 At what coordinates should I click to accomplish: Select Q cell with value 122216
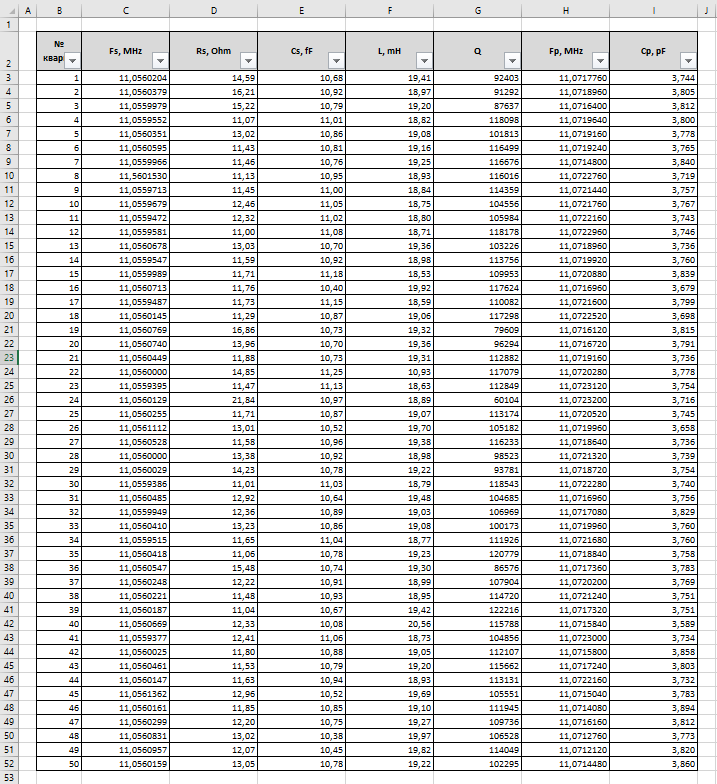click(478, 610)
